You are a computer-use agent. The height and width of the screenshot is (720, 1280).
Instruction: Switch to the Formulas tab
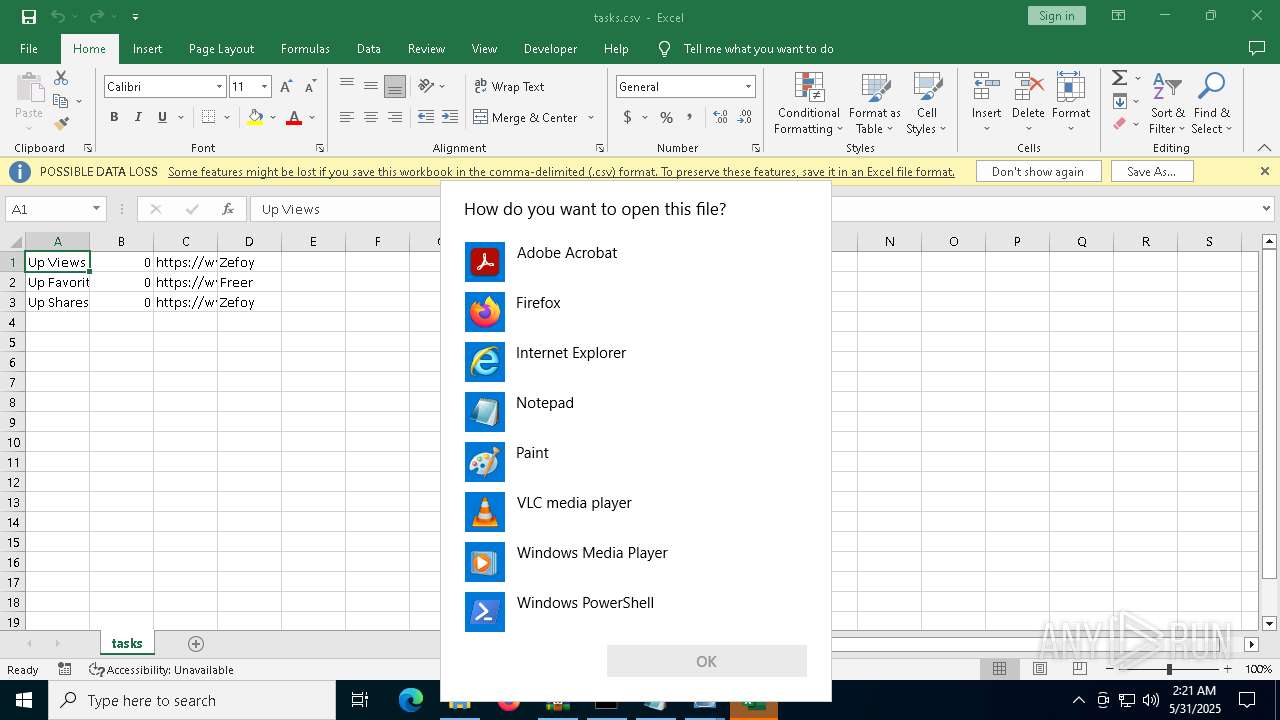point(305,49)
